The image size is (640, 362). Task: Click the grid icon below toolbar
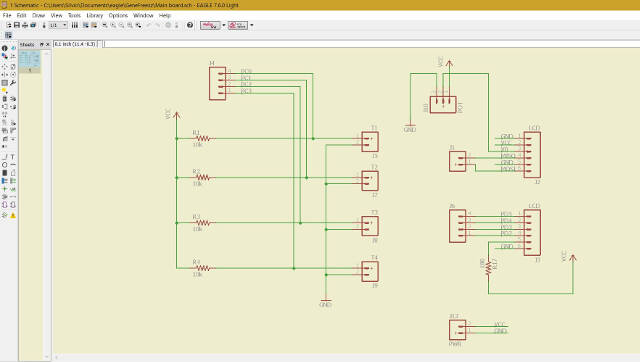pyautogui.click(x=8, y=36)
